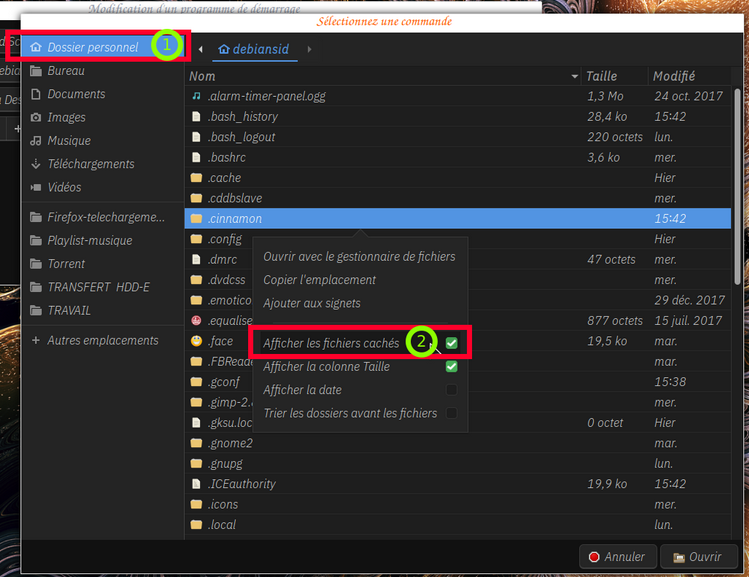
Task: Click the plus icon for Autres emplacements
Action: click(36, 341)
